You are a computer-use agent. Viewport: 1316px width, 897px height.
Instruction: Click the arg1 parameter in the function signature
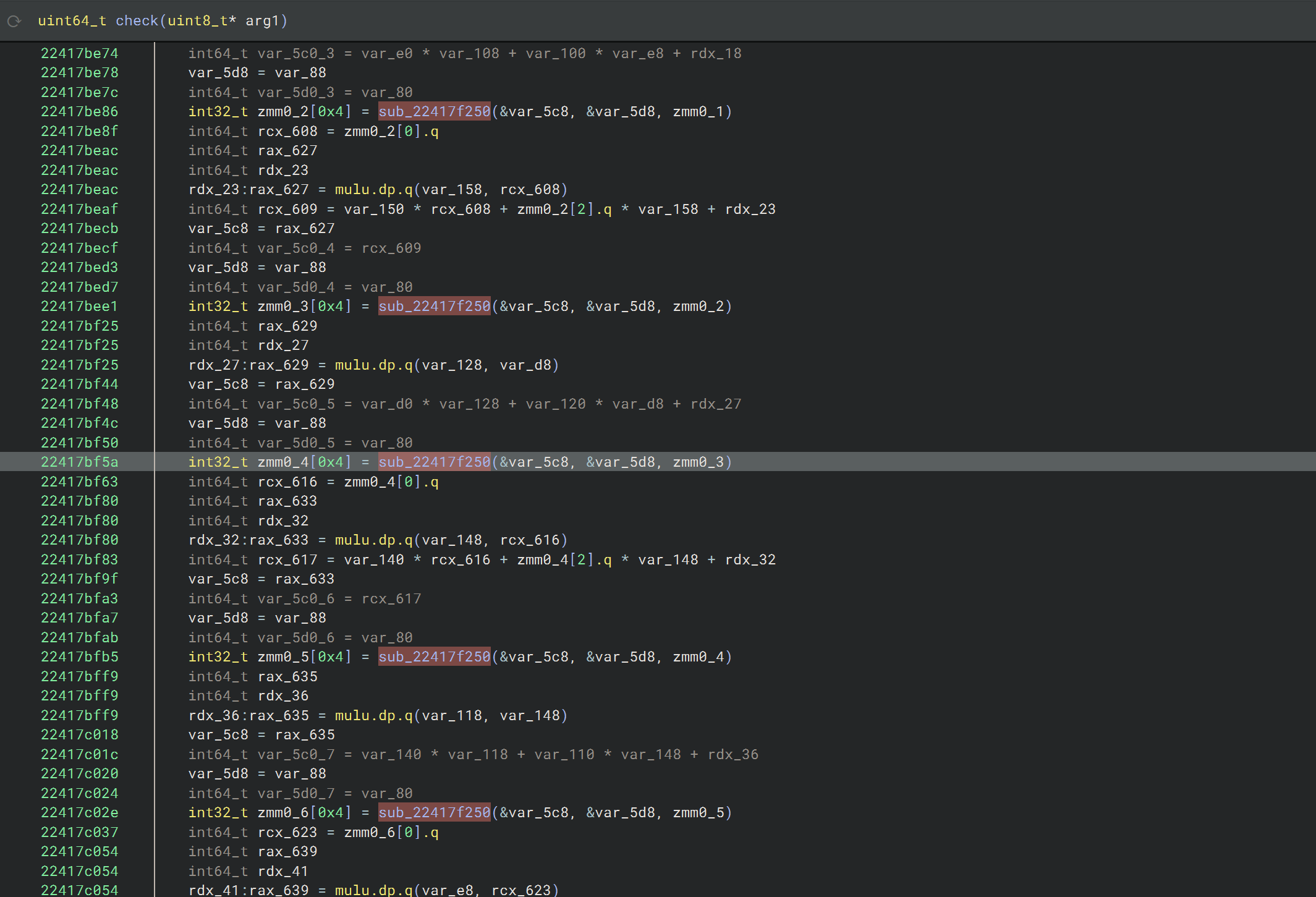(x=263, y=20)
